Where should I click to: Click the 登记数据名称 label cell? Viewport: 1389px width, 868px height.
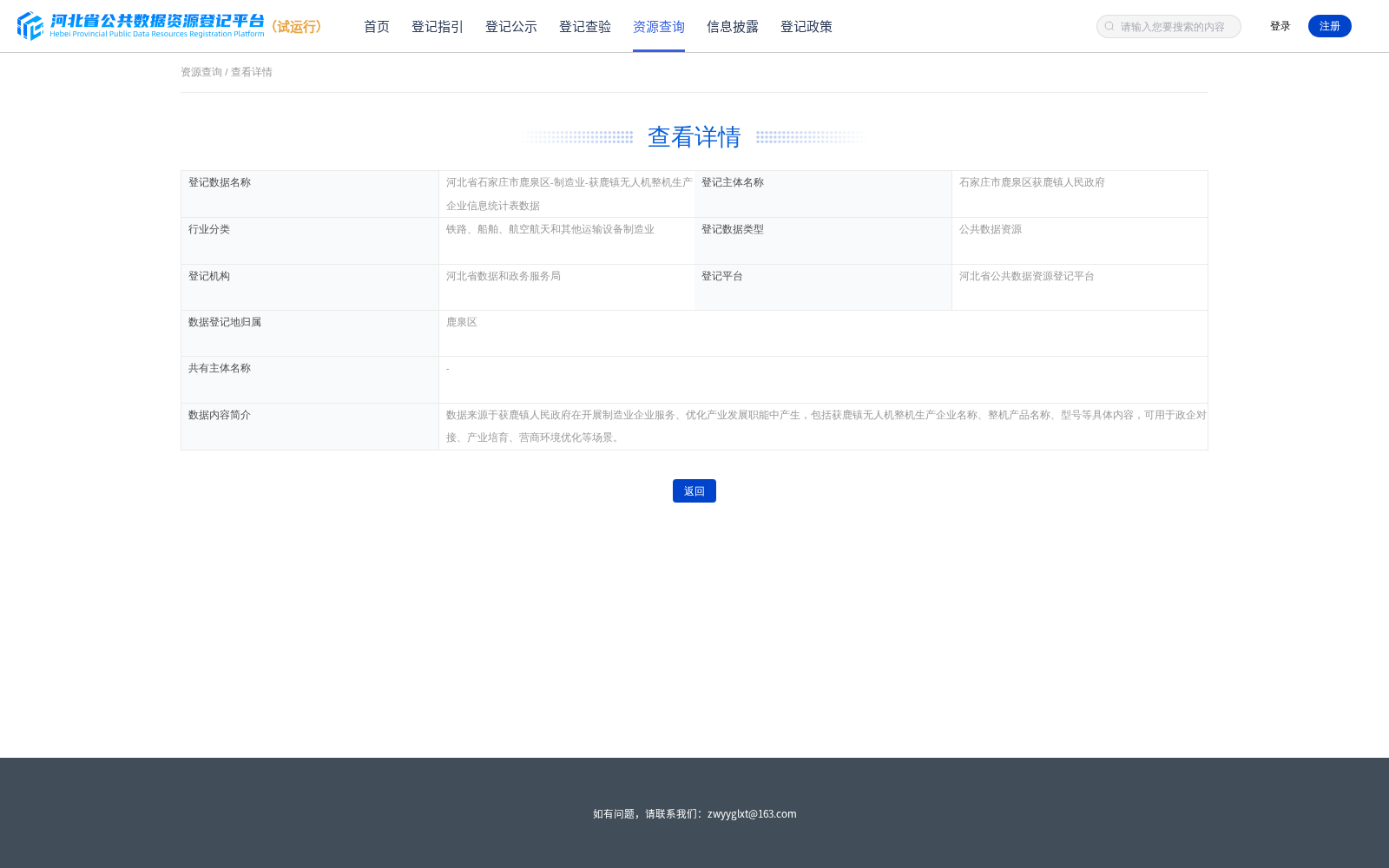tap(310, 194)
